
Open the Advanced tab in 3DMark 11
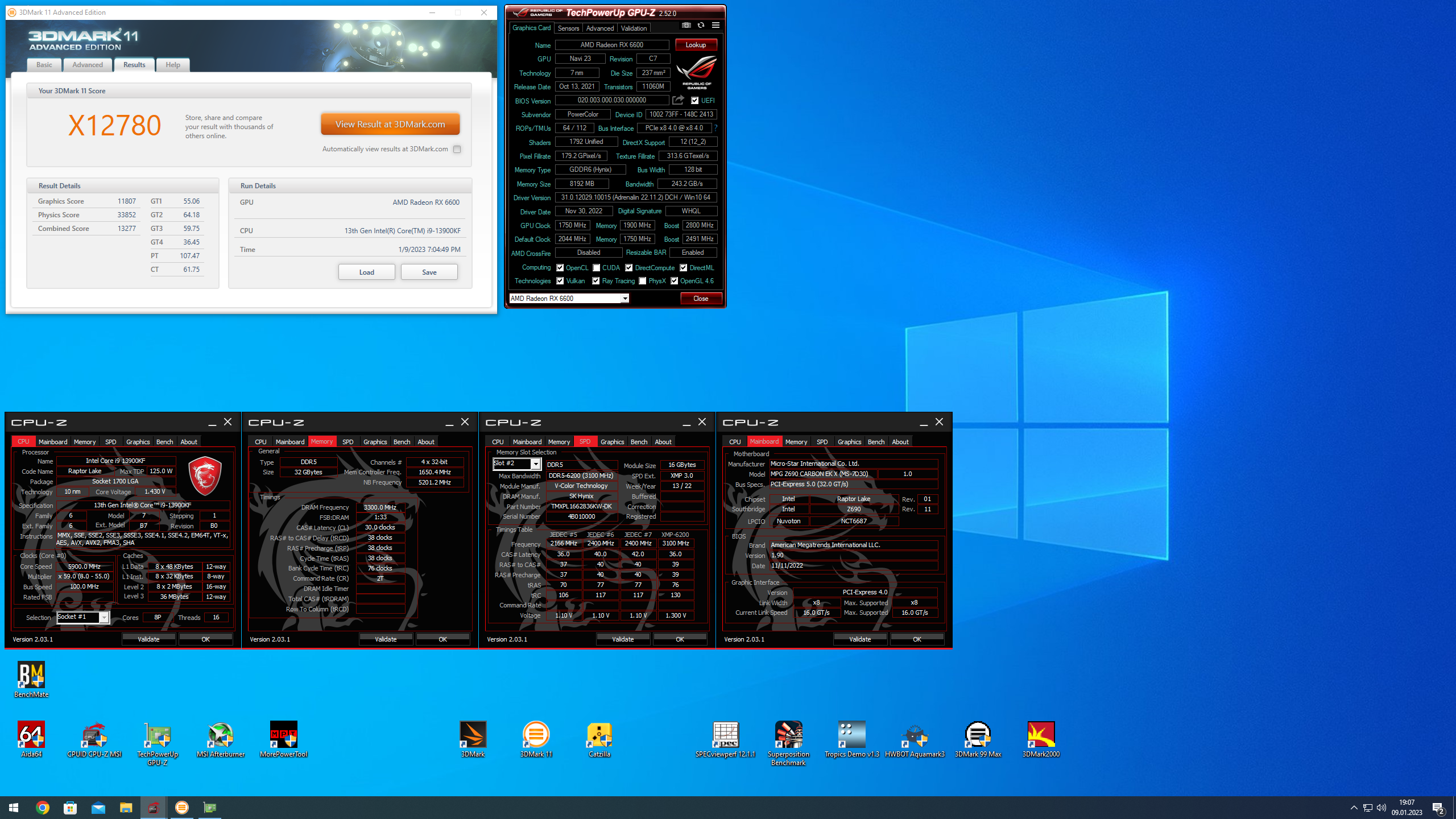pos(88,65)
